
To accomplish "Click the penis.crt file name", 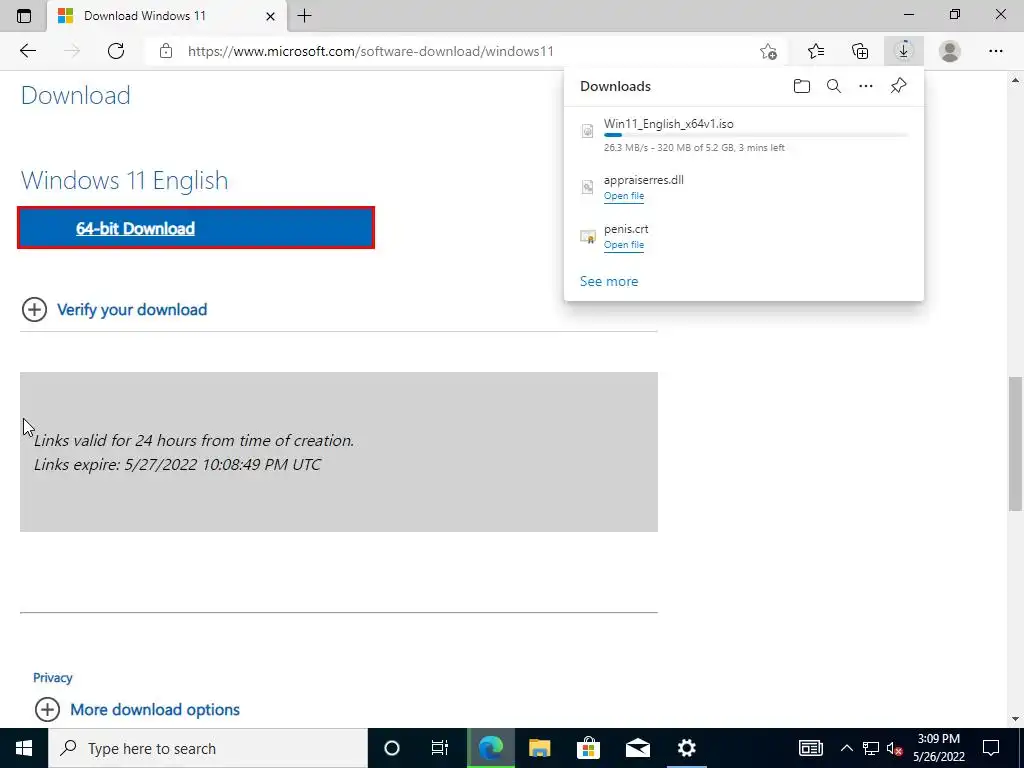I will click(x=626, y=229).
